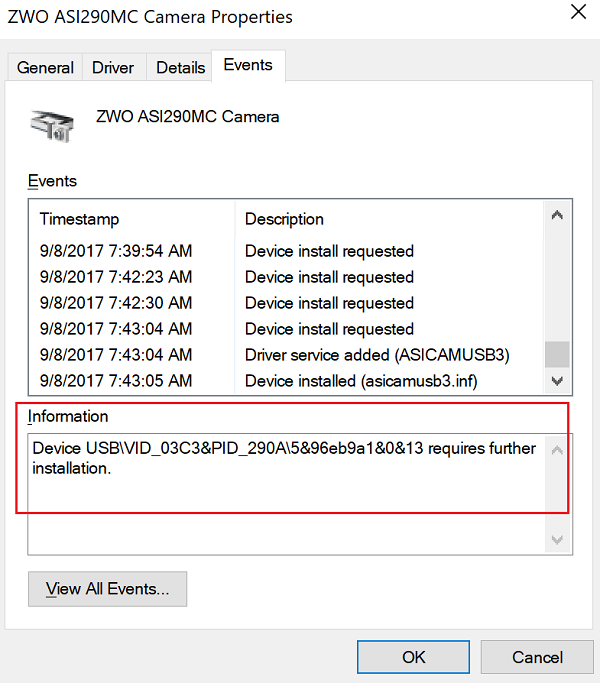Click Information box scroll up arrow
Image resolution: width=600 pixels, height=683 pixels.
click(x=557, y=450)
